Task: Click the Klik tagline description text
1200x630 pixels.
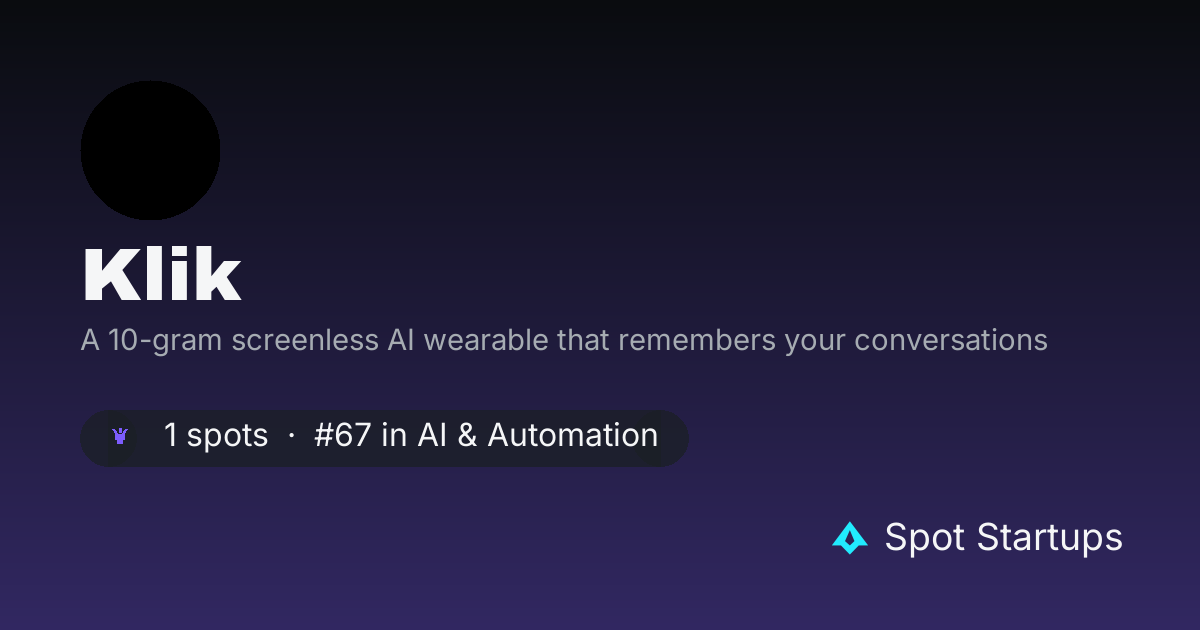Action: [x=564, y=340]
